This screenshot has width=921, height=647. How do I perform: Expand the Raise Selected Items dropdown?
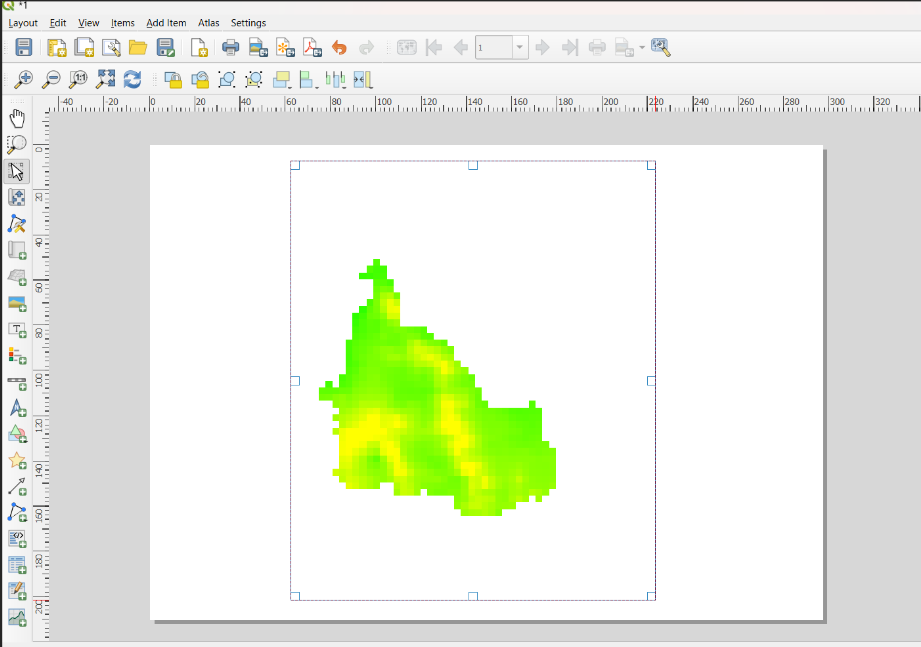(x=290, y=87)
